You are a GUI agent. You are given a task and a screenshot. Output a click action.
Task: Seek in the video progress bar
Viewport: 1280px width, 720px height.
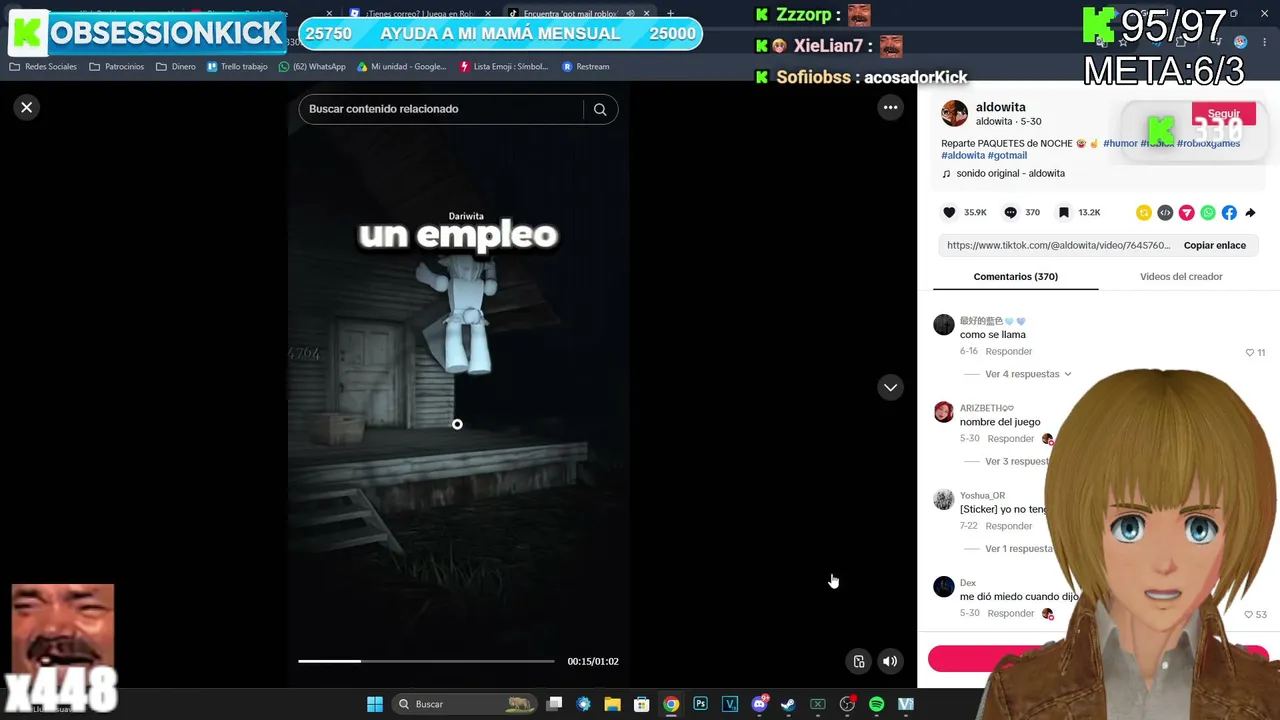coord(426,661)
